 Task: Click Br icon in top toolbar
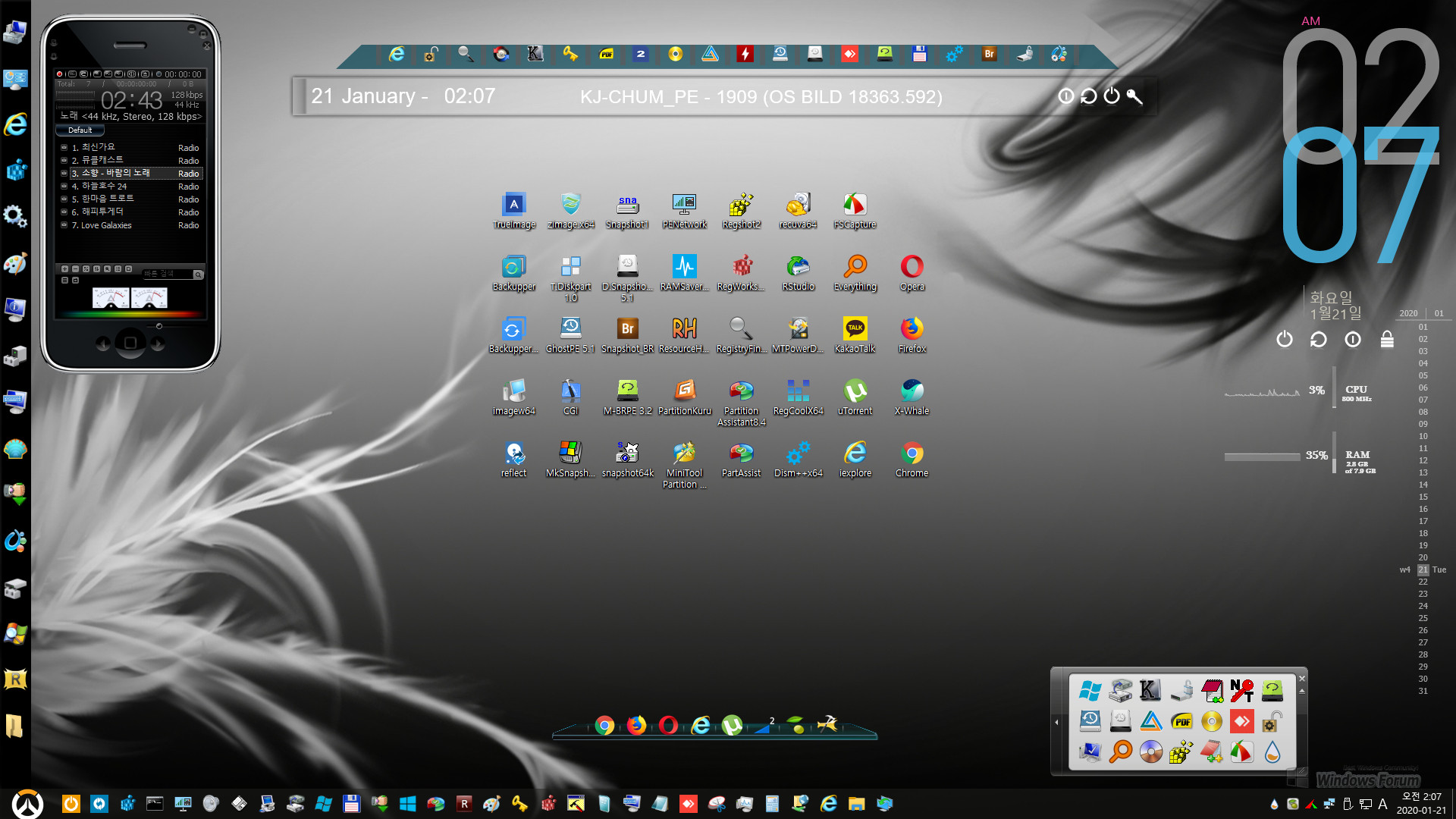point(989,54)
